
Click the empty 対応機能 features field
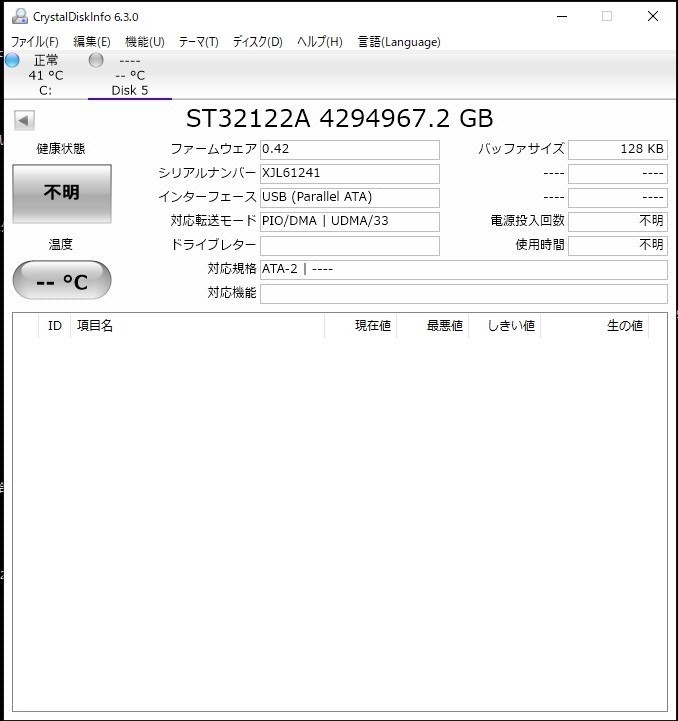point(464,293)
